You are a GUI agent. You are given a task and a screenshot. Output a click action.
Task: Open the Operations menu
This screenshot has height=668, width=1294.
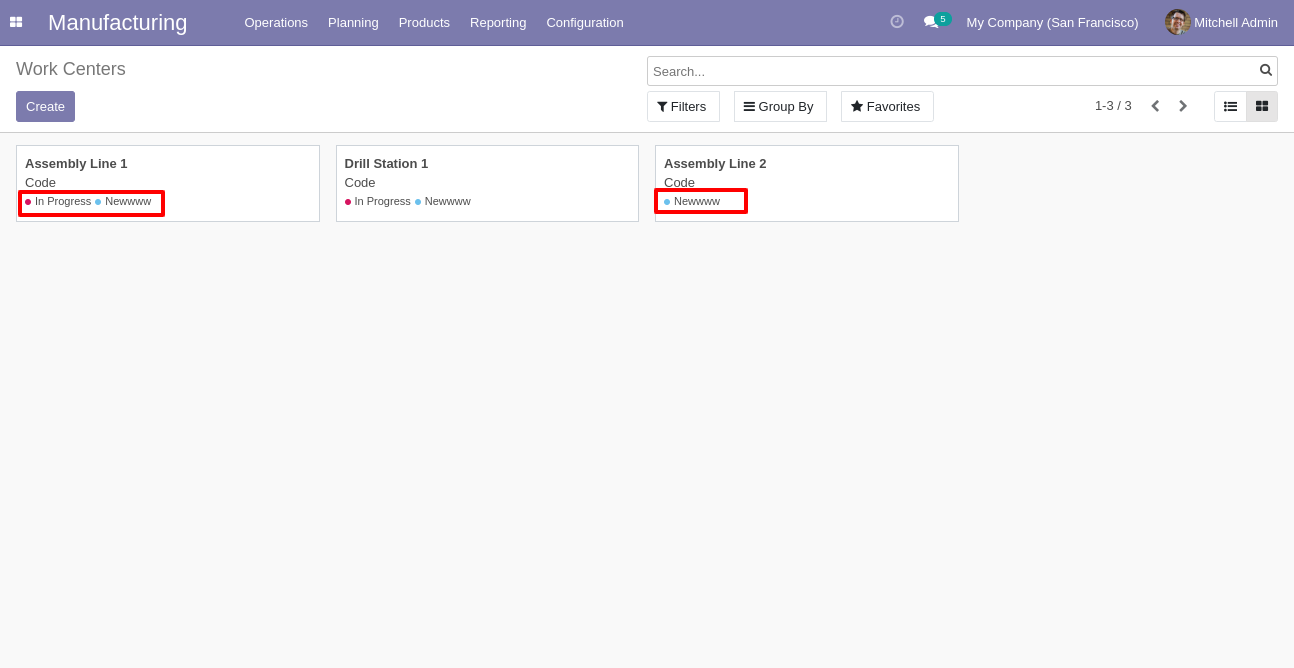[276, 22]
